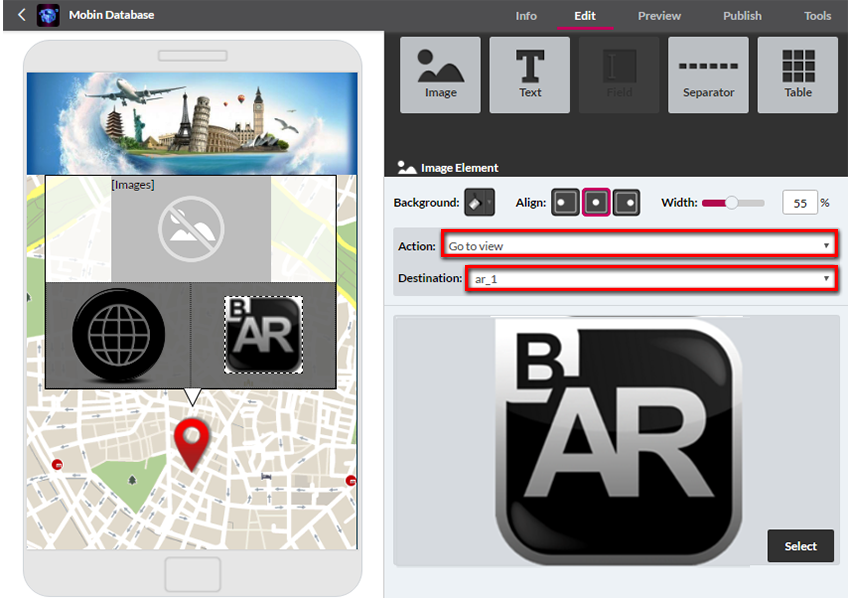Open the Destination dropdown showing ar_1
The image size is (851, 598).
(651, 278)
